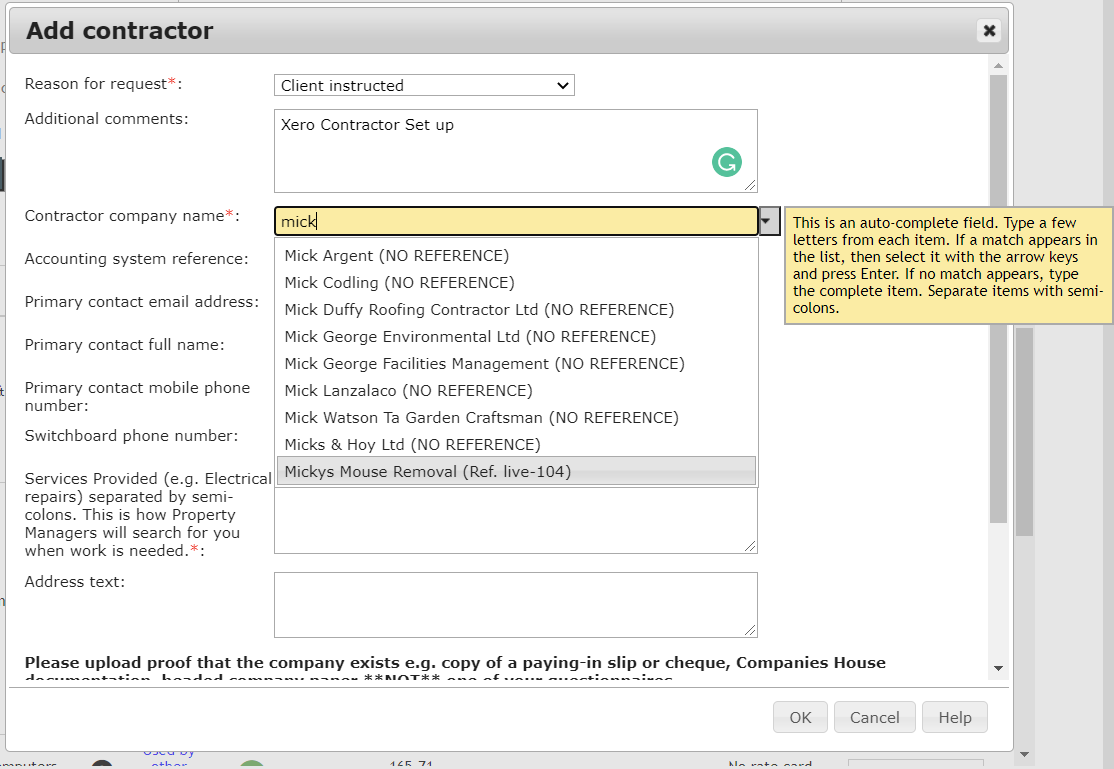
Task: Expand the contractor company name dropdown arrow
Action: coord(769,221)
